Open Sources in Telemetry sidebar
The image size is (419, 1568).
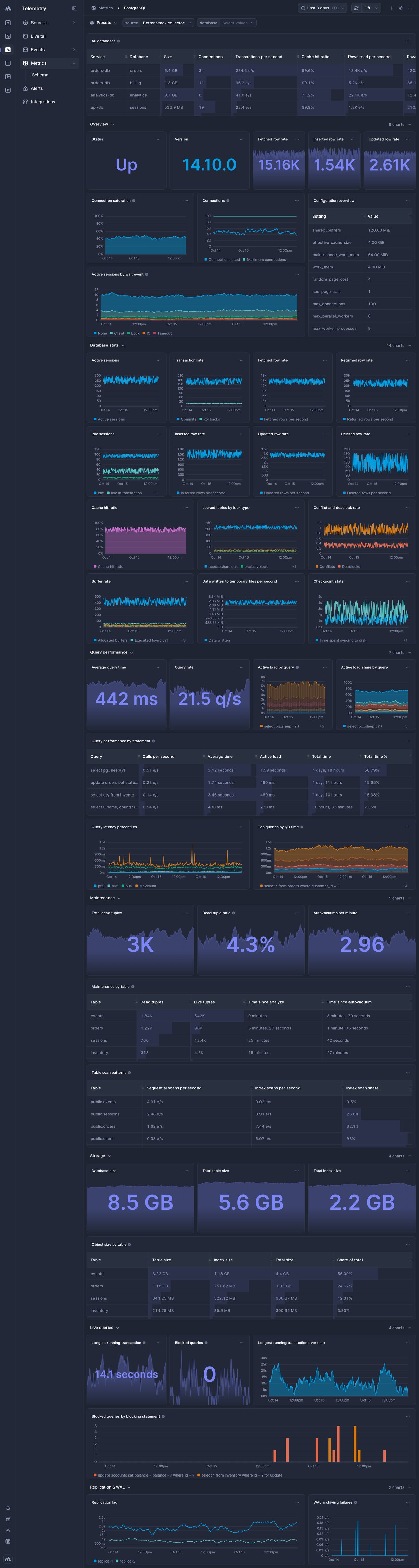point(49,23)
